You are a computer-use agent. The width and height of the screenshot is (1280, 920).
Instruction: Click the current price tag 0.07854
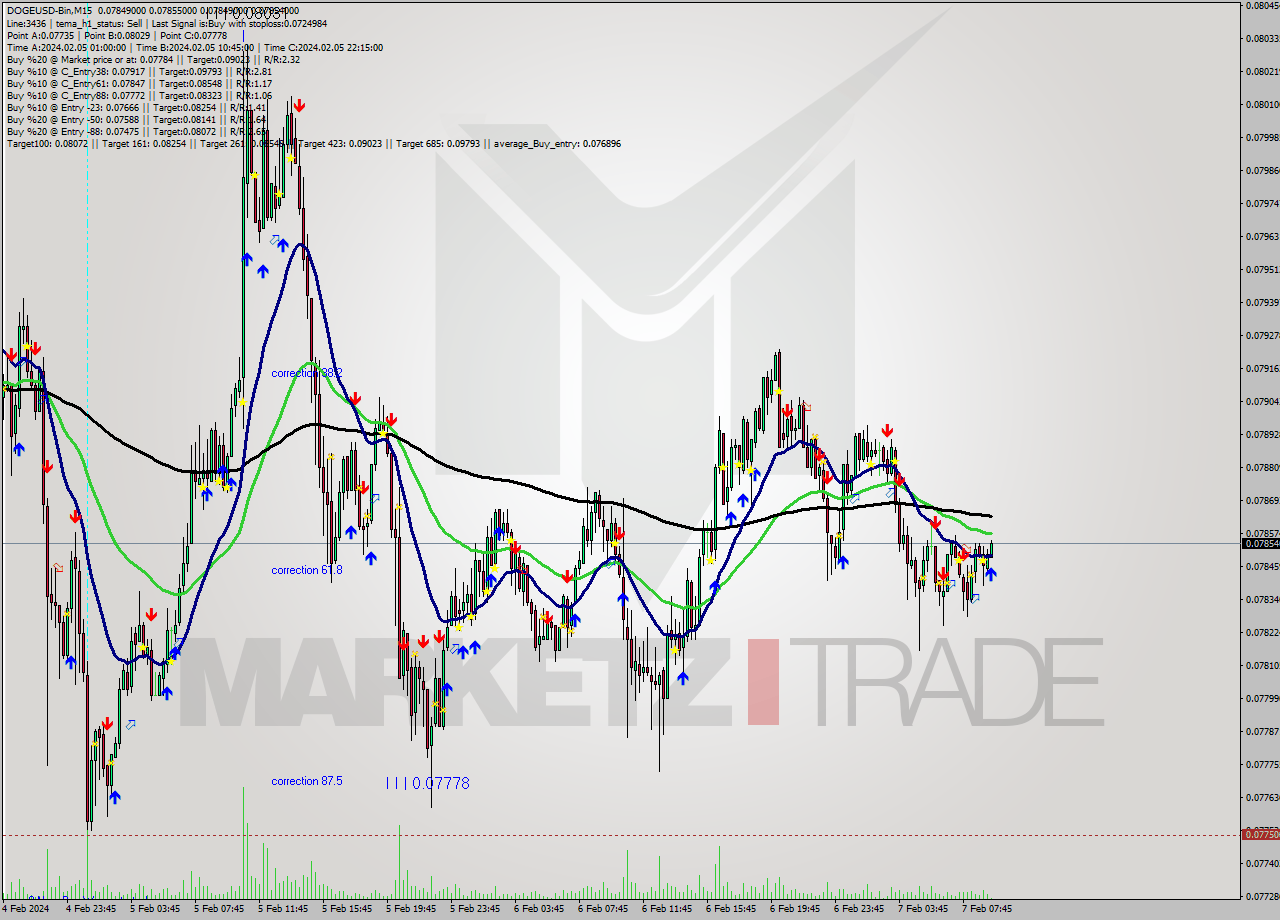point(1260,543)
